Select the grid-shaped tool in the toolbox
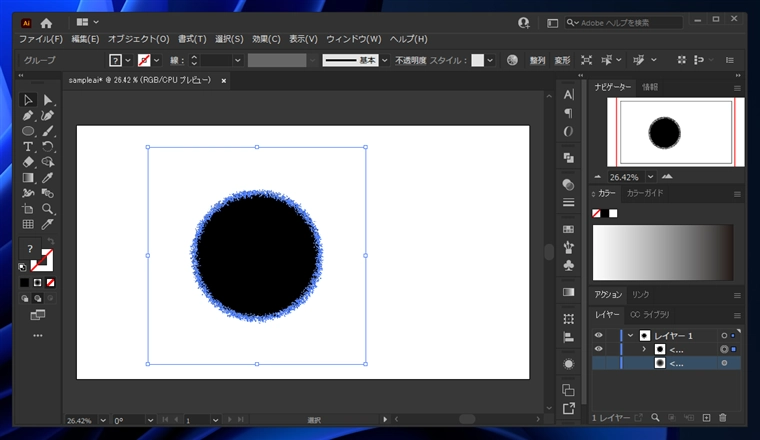 28,224
